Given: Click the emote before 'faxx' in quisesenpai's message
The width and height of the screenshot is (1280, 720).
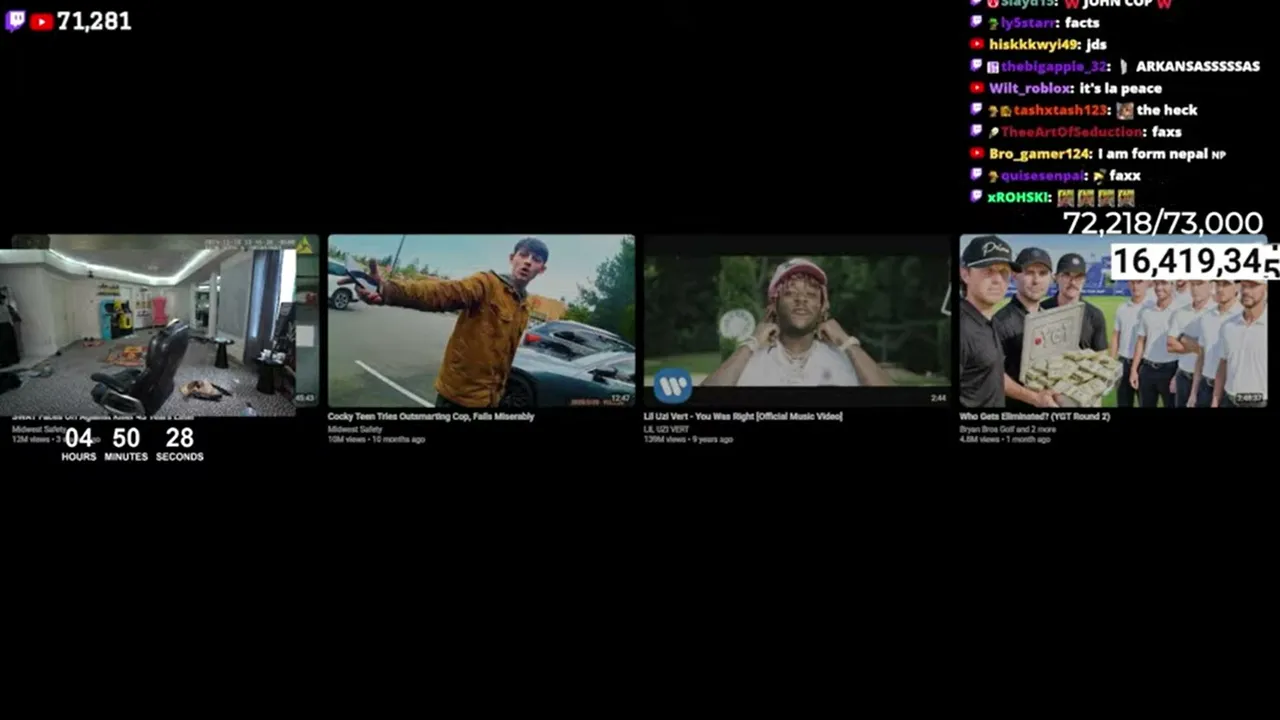Looking at the screenshot, I should coord(1099,176).
